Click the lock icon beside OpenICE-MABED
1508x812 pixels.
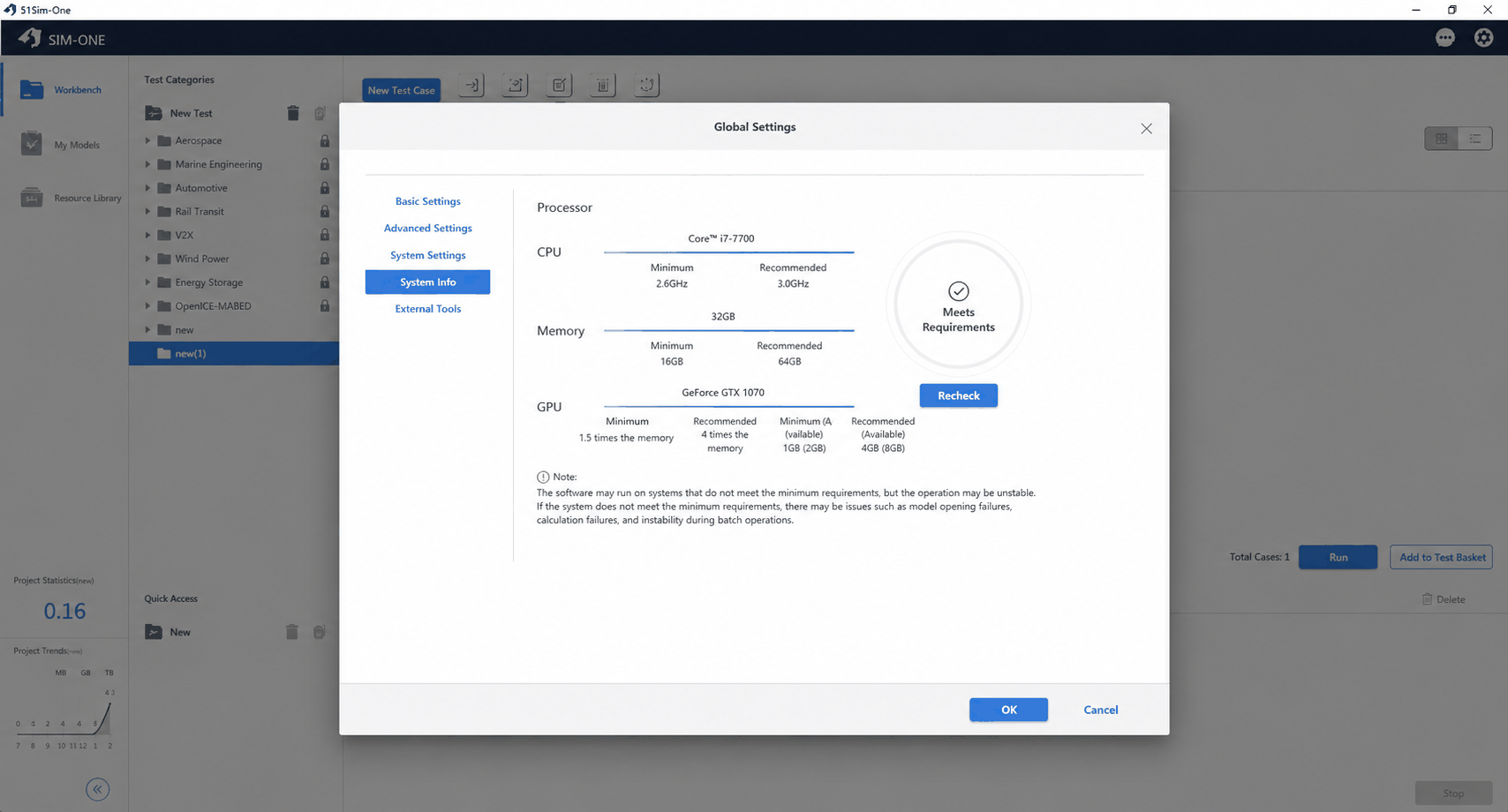click(x=325, y=306)
